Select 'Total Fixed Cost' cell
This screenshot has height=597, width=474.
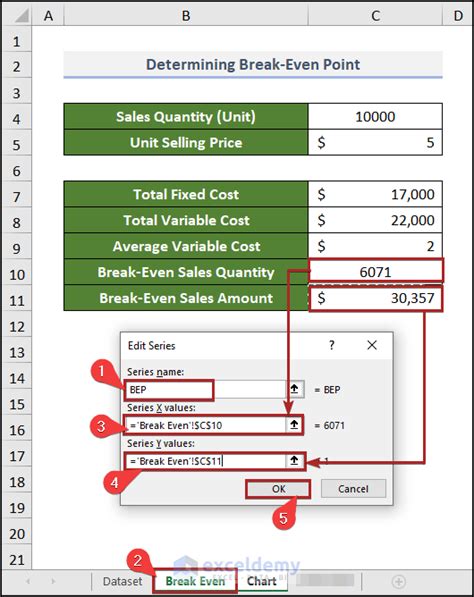click(x=186, y=195)
